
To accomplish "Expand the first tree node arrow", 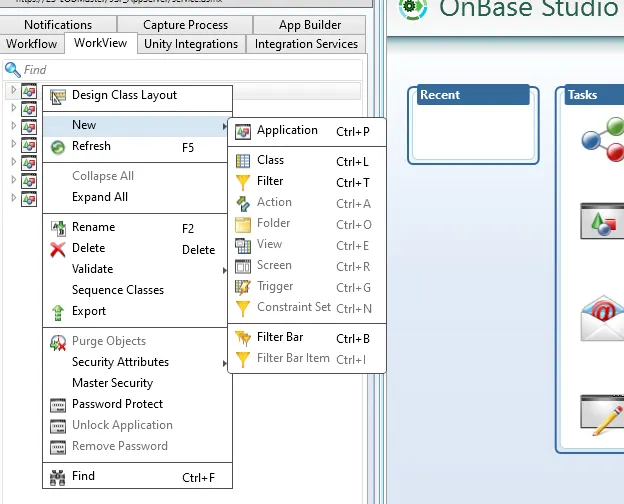I will (x=13, y=90).
